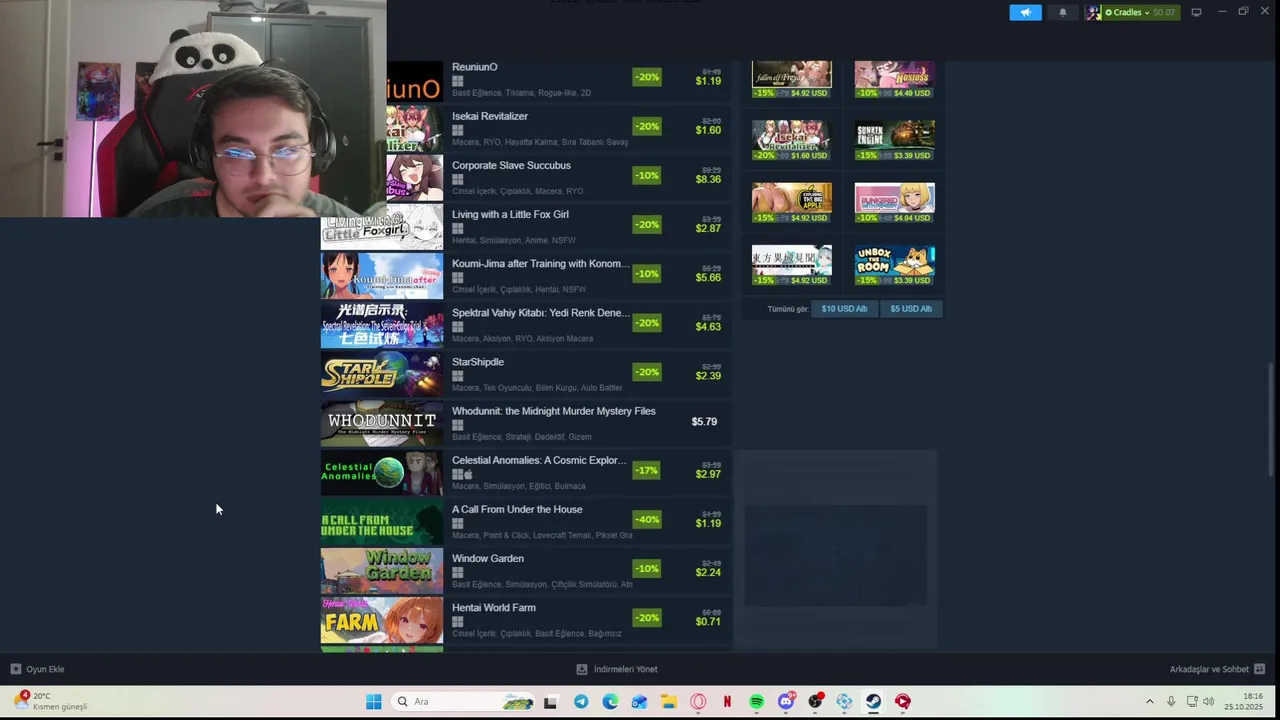
Task: Filter by $10 USD Altı
Action: tap(844, 309)
